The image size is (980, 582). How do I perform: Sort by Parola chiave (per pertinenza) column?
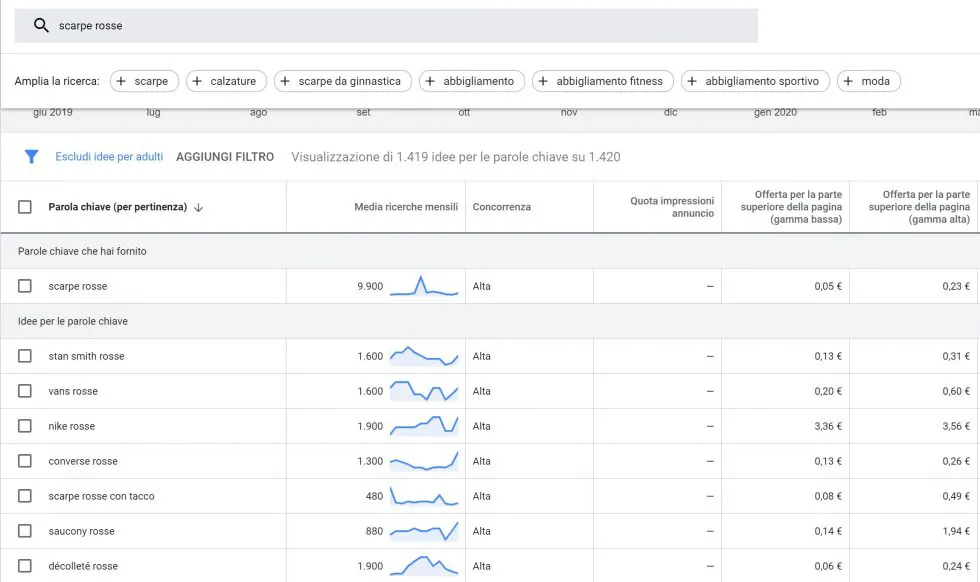[x=118, y=207]
